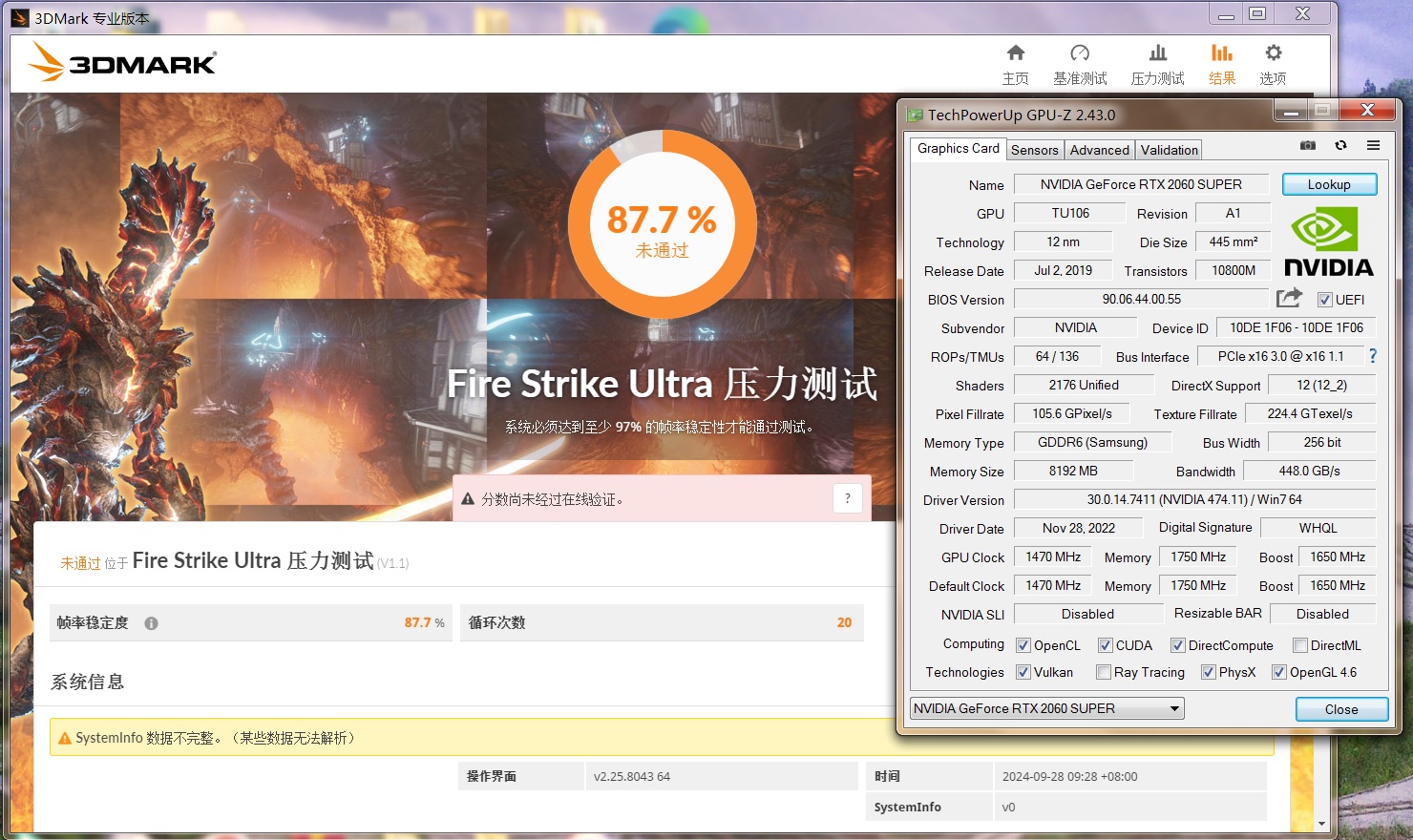Click the Digital Signature WHQL value

[x=1318, y=528]
